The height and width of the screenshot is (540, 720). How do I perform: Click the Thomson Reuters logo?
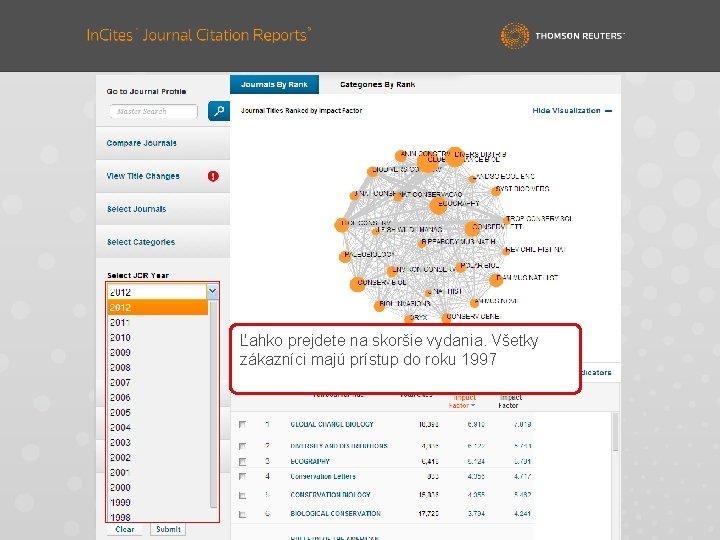tap(562, 35)
